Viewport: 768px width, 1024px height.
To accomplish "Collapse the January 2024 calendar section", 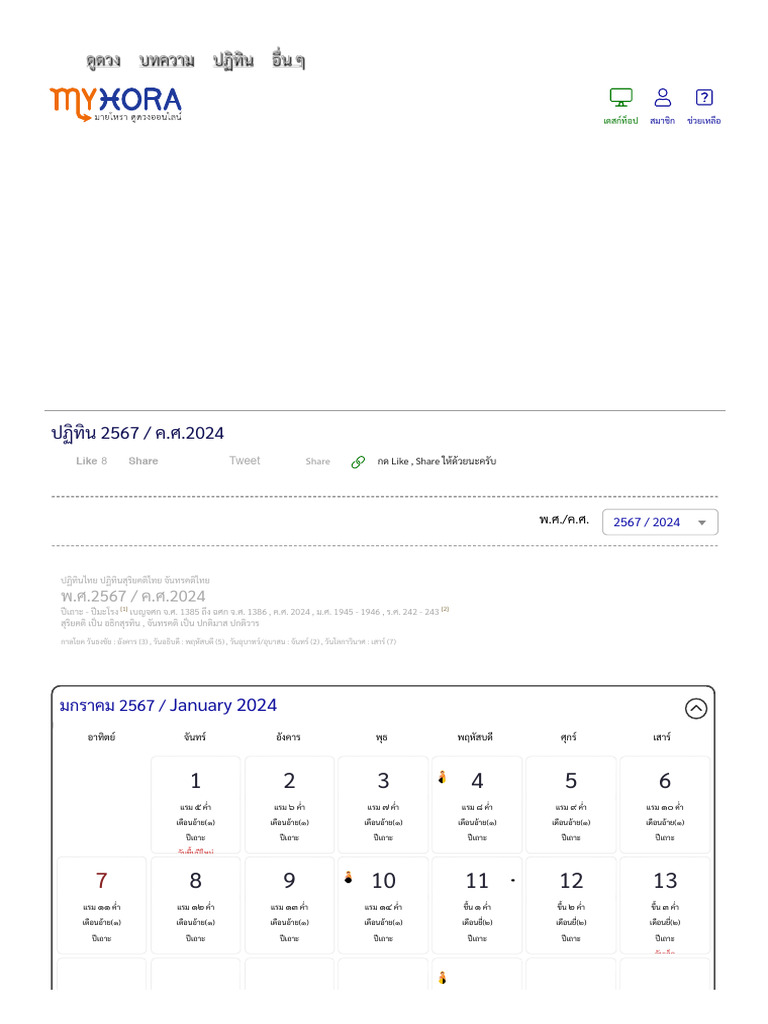I will click(696, 708).
